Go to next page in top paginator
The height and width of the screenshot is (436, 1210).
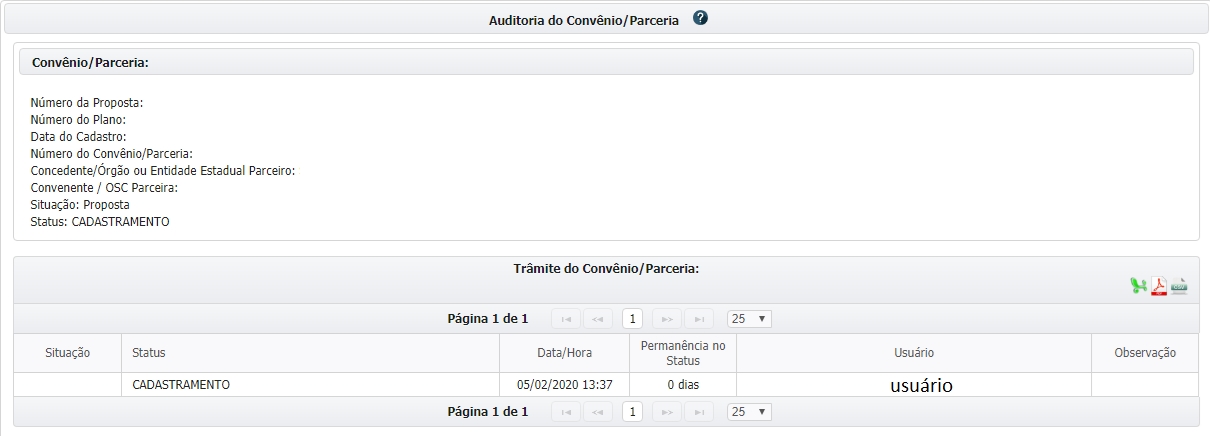point(666,319)
